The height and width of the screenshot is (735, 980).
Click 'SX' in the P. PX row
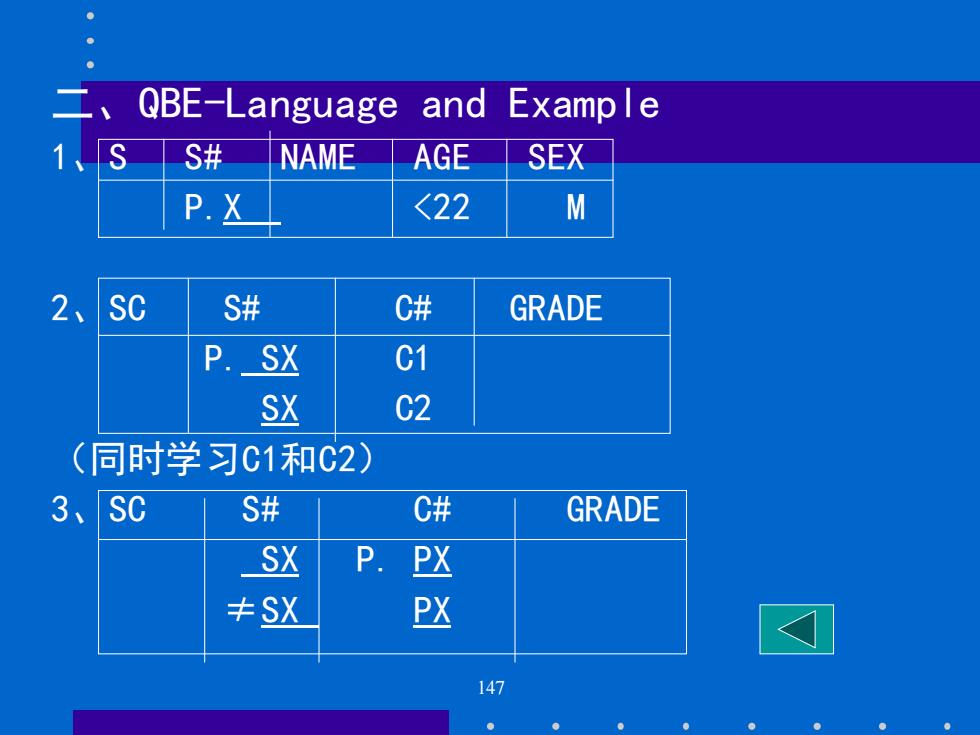click(270, 560)
